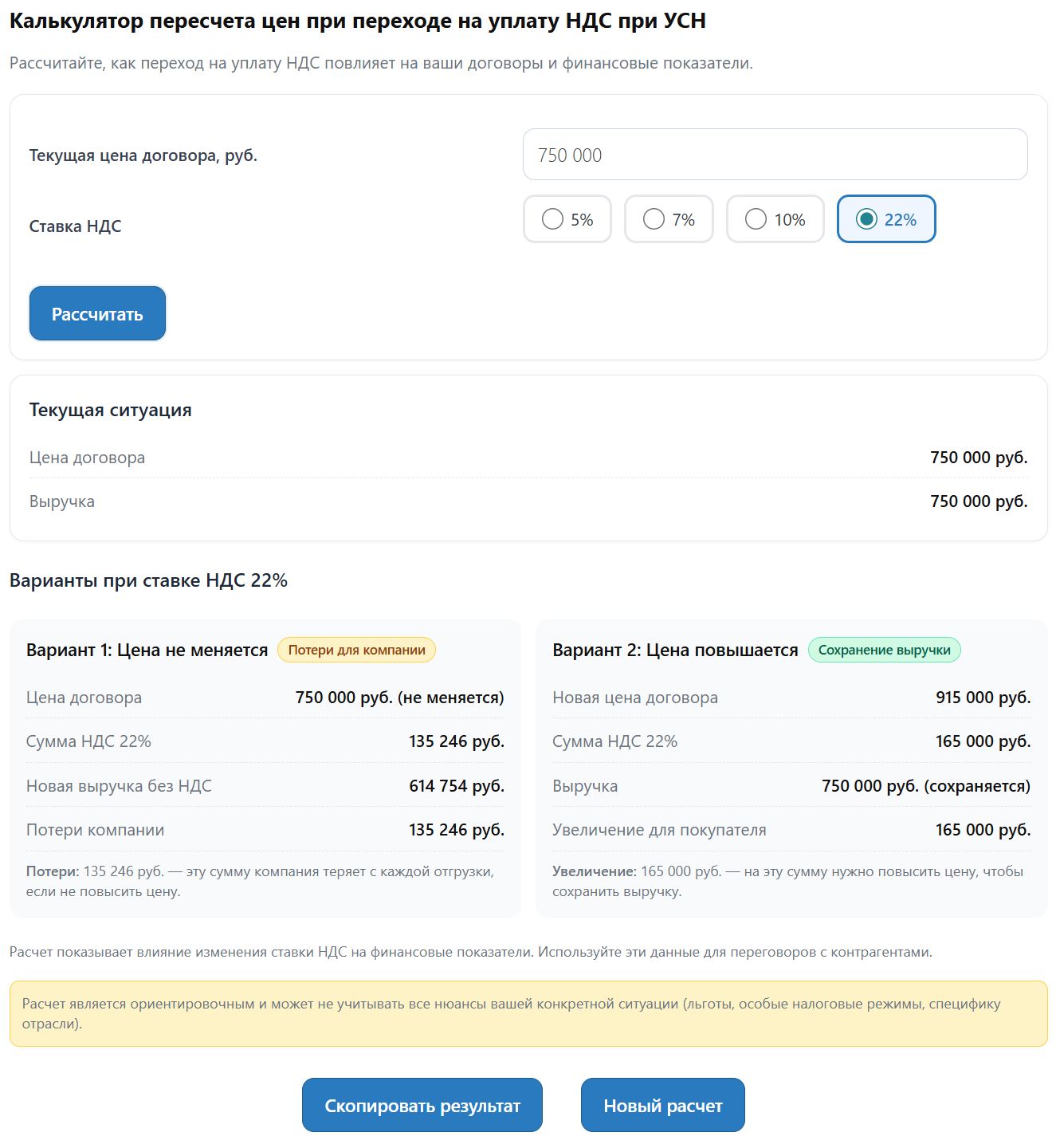The height and width of the screenshot is (1148, 1056).
Task: Click the yellow disclaimer notice box
Action: coord(528,1013)
